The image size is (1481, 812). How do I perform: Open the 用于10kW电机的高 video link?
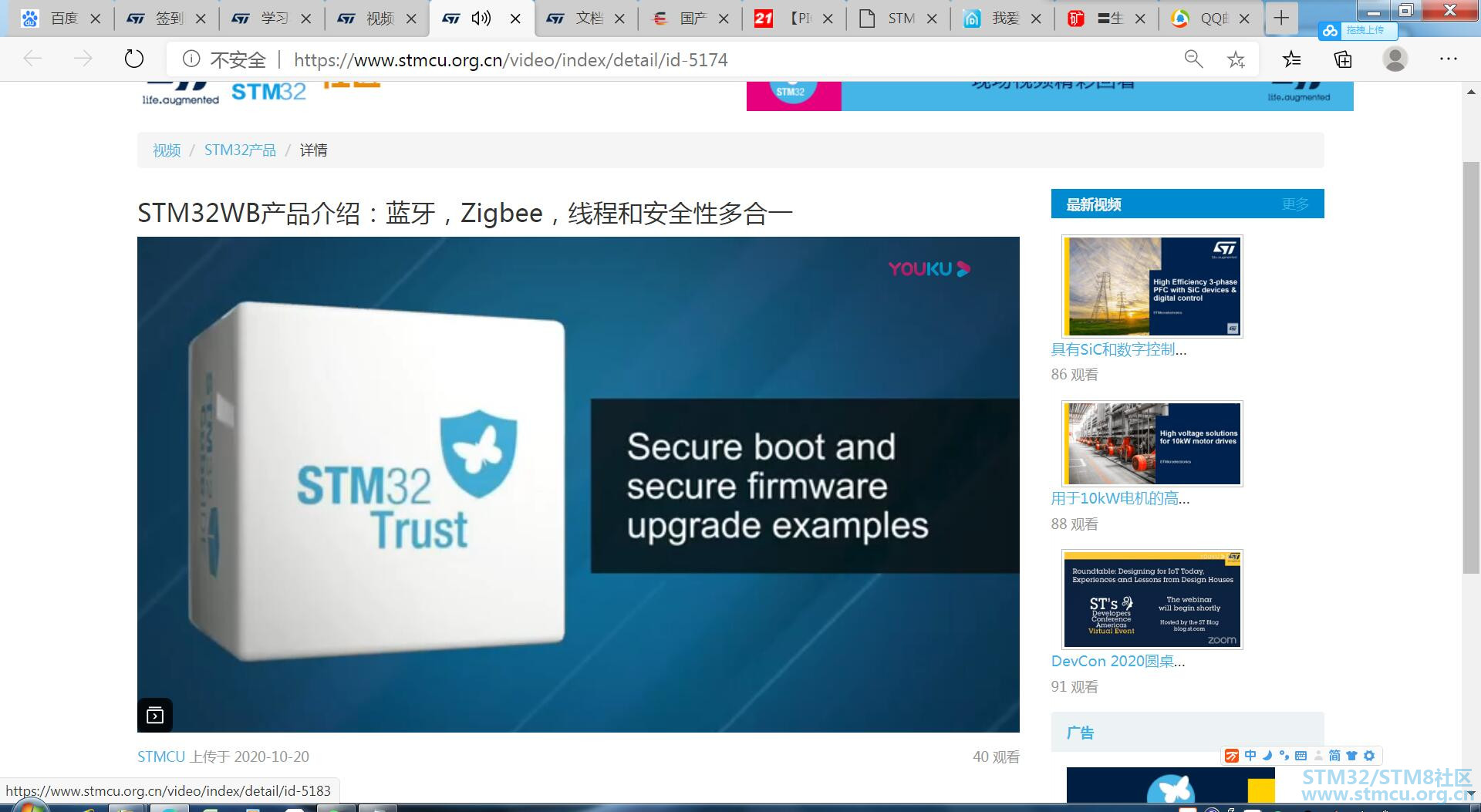click(1120, 499)
